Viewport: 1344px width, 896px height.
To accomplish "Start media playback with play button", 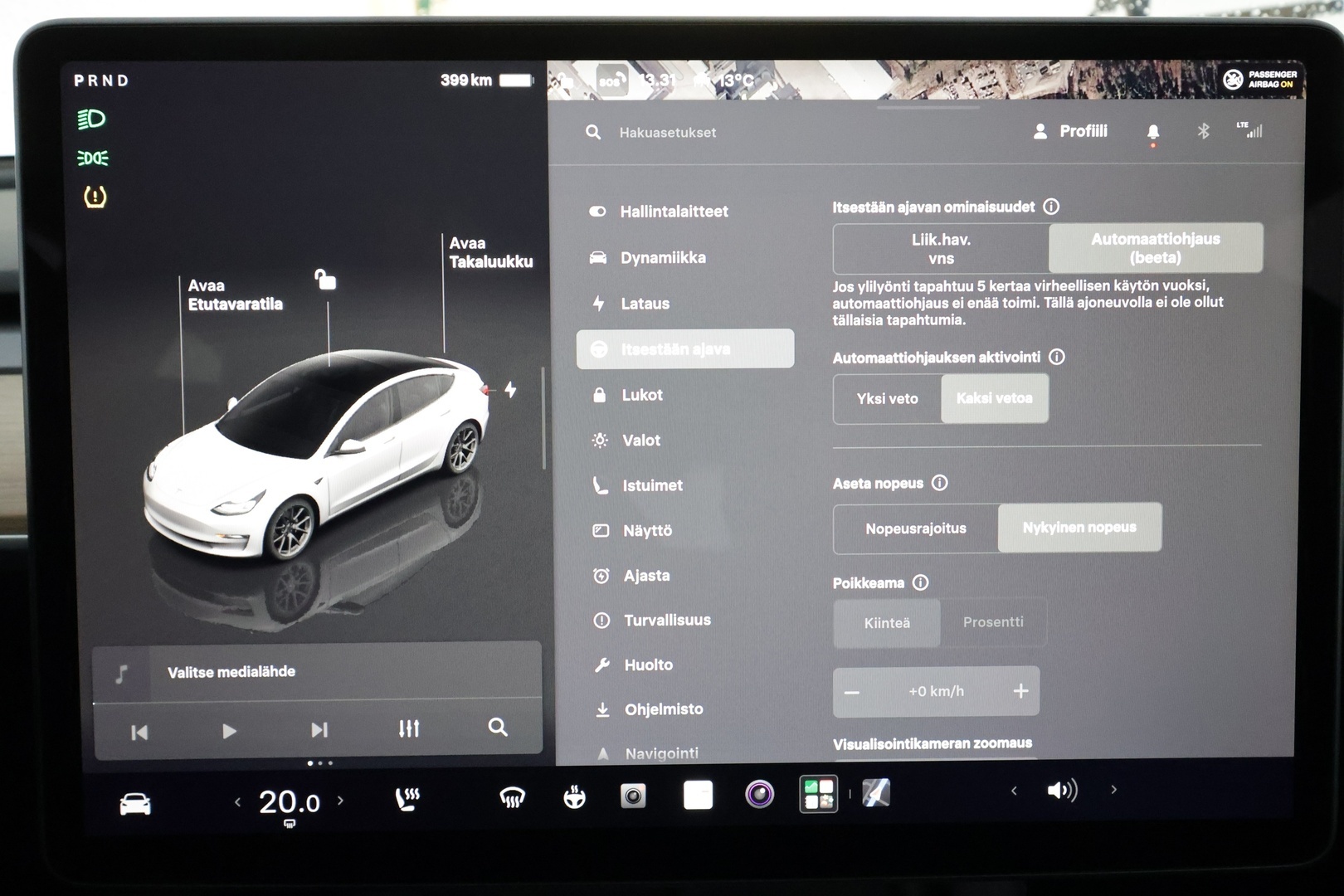I will point(229,731).
